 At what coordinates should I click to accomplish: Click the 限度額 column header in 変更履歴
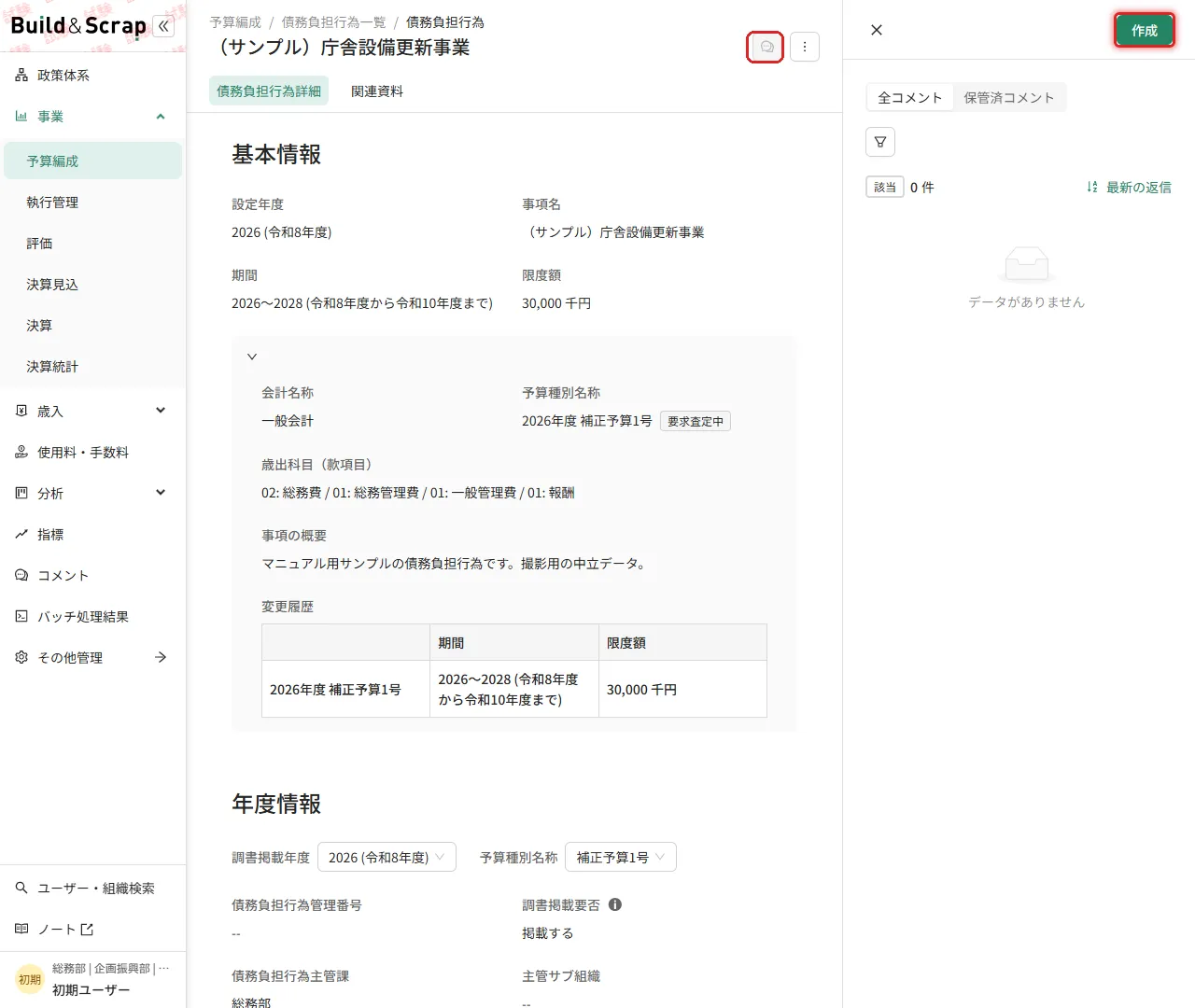tap(682, 642)
